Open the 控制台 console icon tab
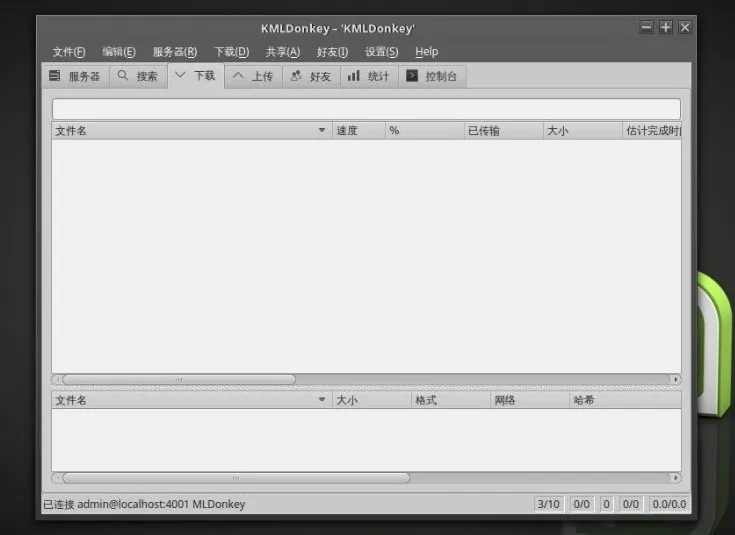This screenshot has height=535, width=735. pos(432,76)
